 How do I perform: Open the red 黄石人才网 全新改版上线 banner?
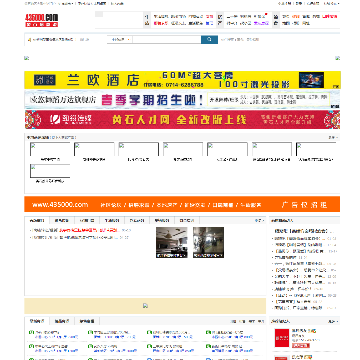[182, 120]
